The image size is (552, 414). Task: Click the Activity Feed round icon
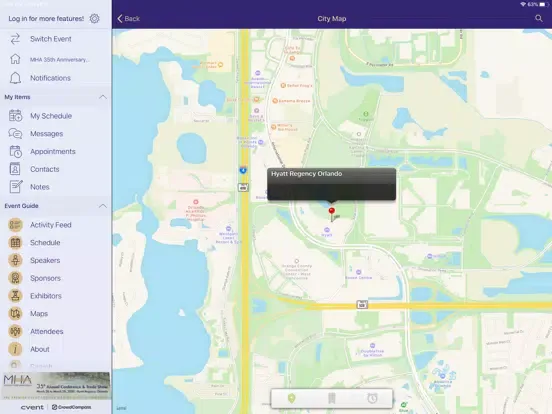(15, 225)
